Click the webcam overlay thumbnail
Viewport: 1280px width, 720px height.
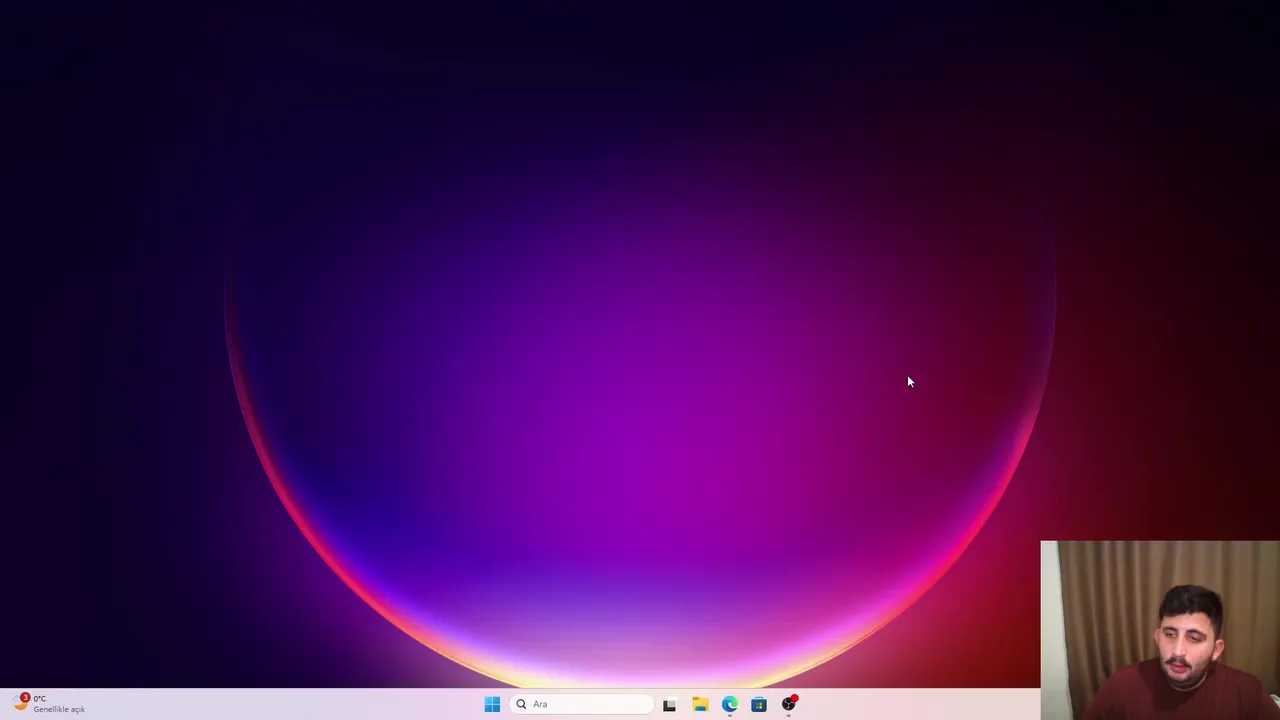1160,630
